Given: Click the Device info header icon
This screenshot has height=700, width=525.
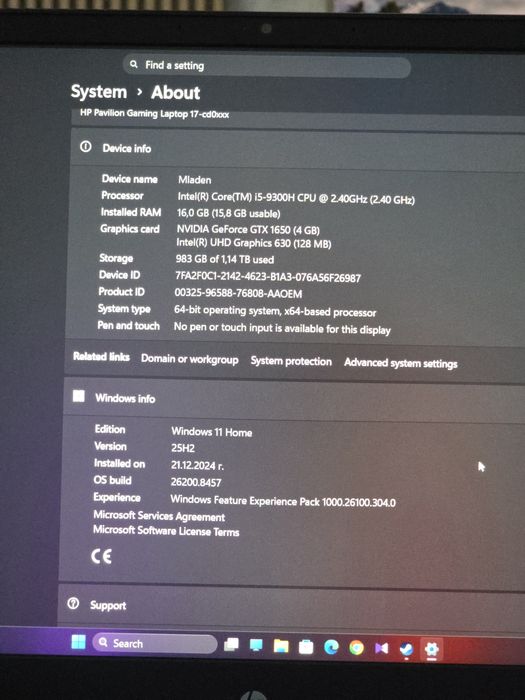Looking at the screenshot, I should (86, 146).
